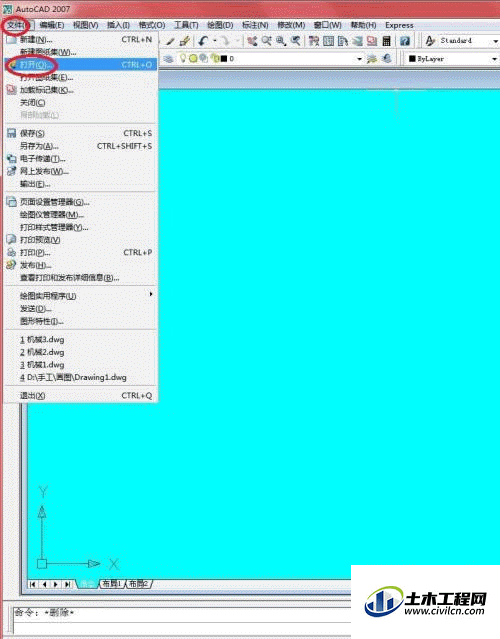Open the 修改(M) menu
This screenshot has width=500, height=639.
[291, 25]
